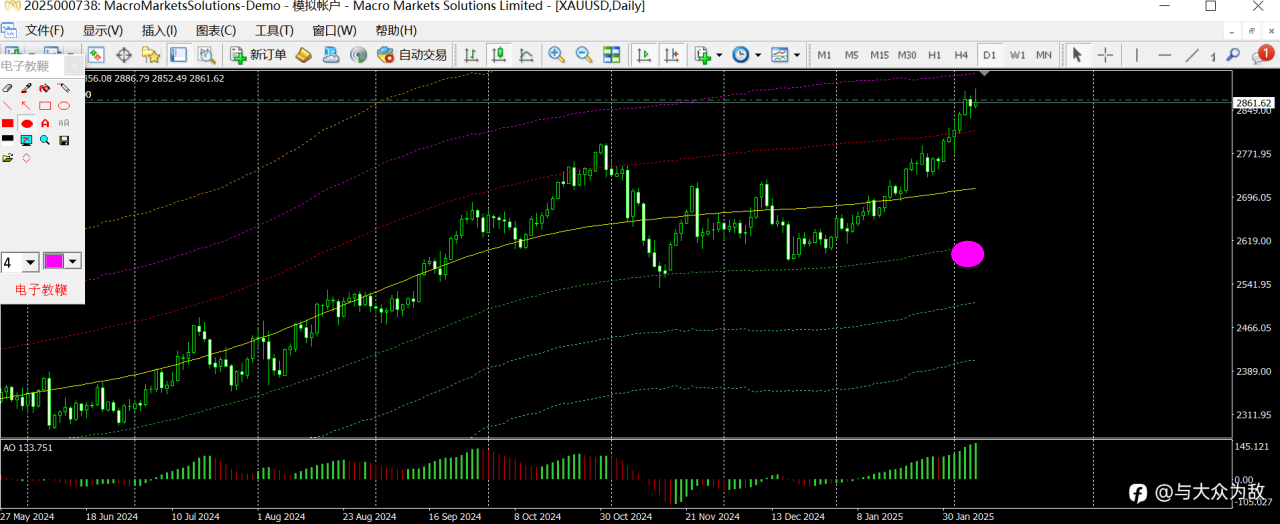
Task: Open periods clock dropdown arrow
Action: coord(758,55)
